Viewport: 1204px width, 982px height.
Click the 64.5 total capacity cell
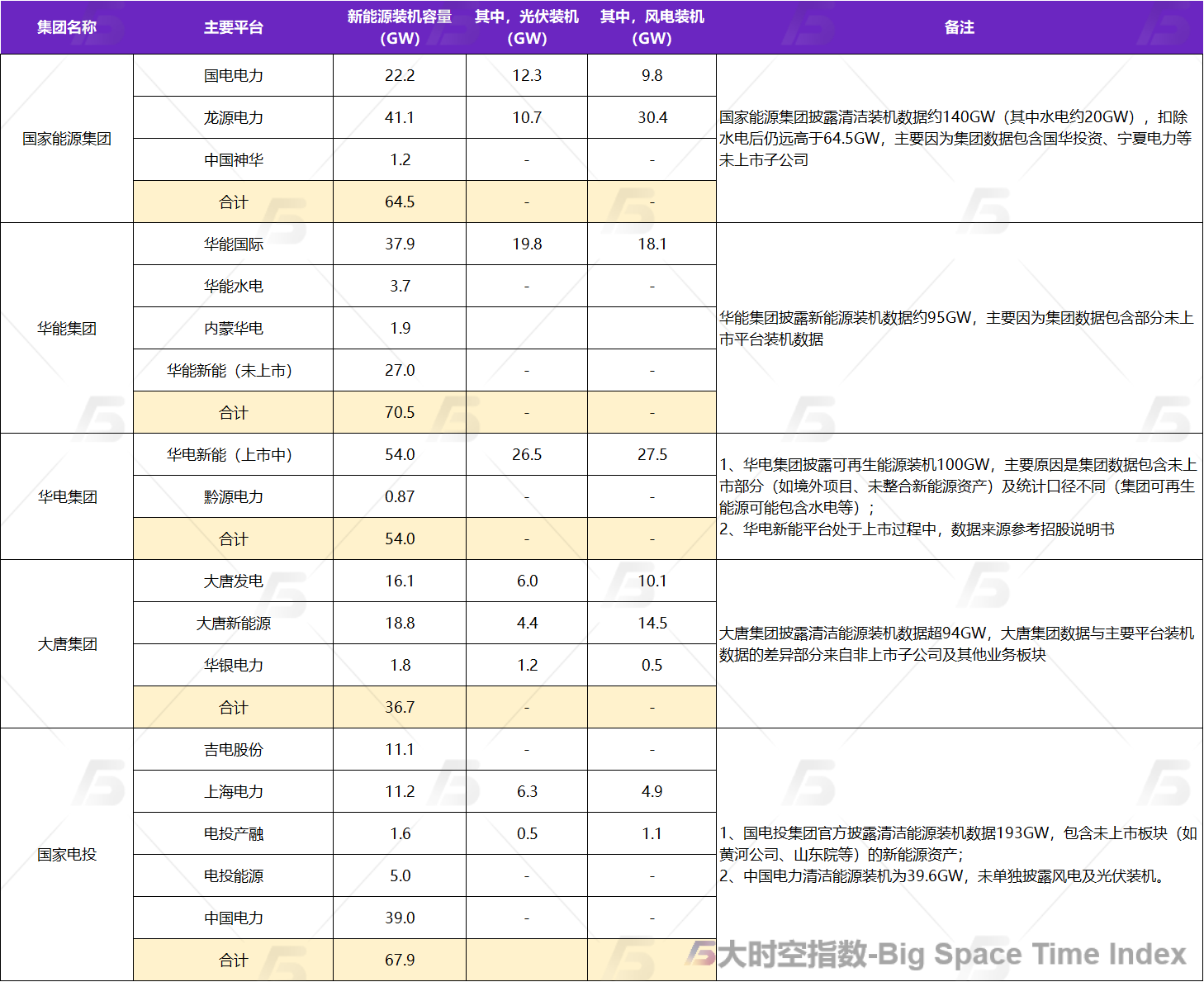tap(400, 202)
